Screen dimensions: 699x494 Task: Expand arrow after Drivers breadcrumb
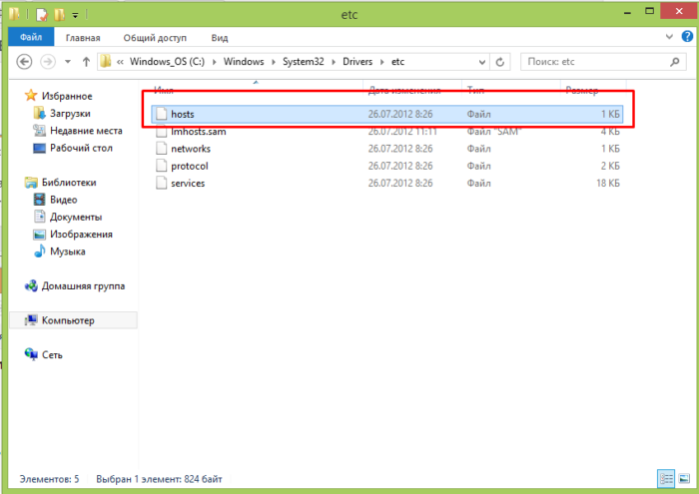tap(382, 62)
